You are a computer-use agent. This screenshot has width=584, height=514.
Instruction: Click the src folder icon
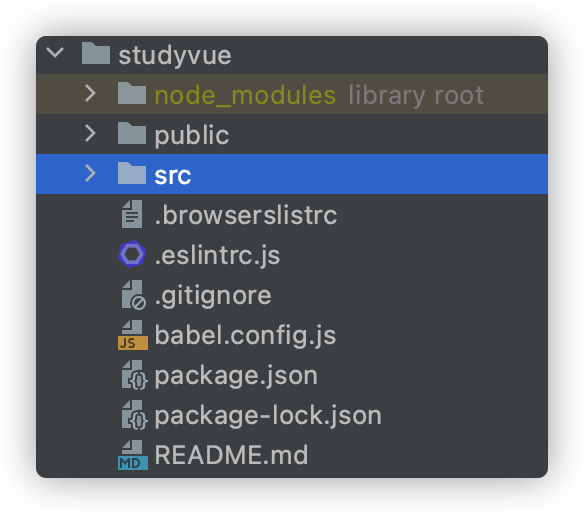click(x=132, y=173)
